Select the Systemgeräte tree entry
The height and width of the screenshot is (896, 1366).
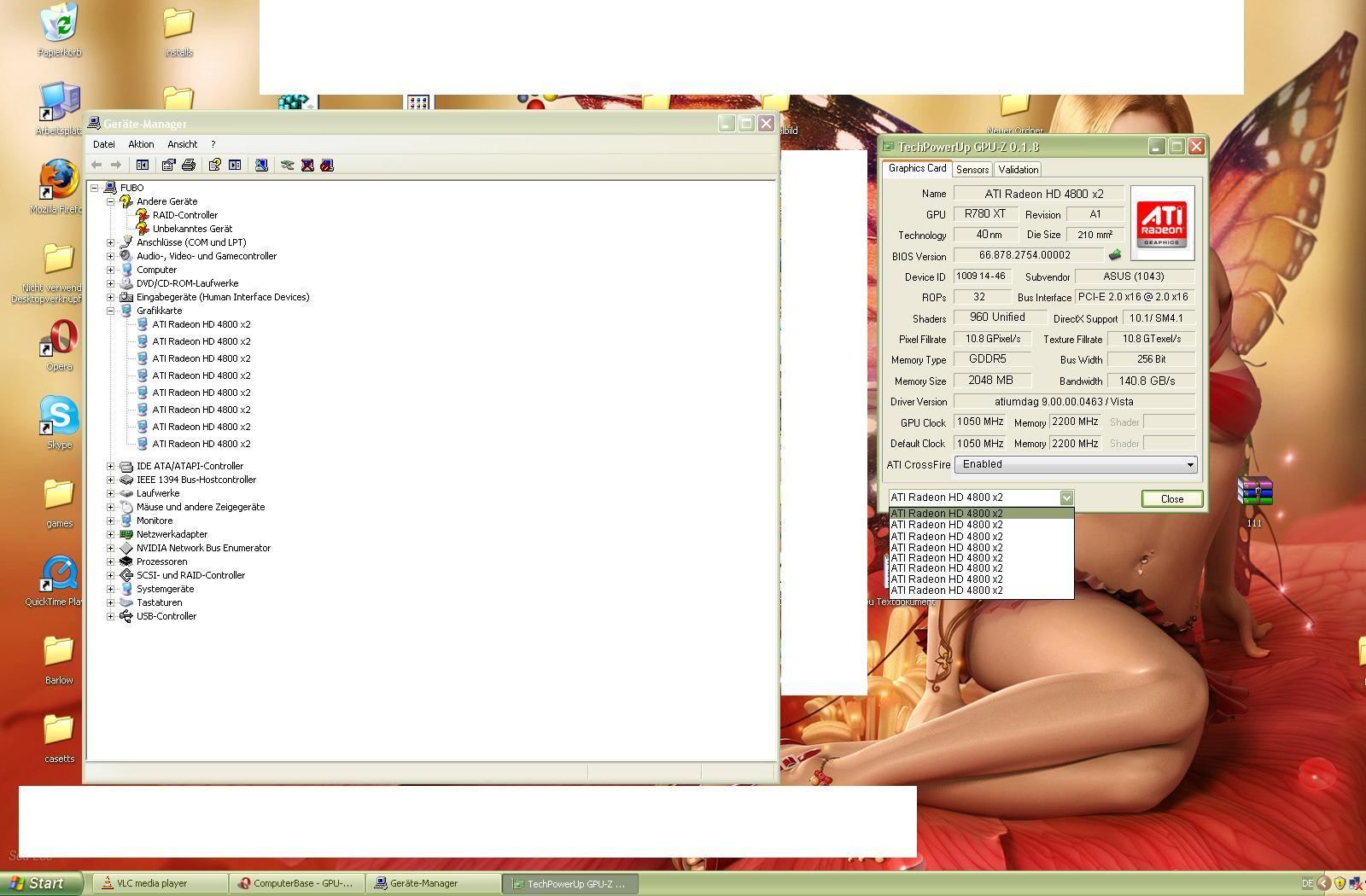point(165,589)
